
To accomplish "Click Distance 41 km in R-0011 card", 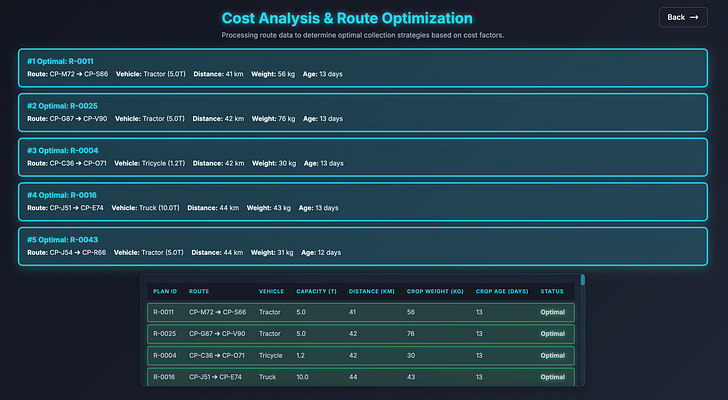I will coord(218,74).
